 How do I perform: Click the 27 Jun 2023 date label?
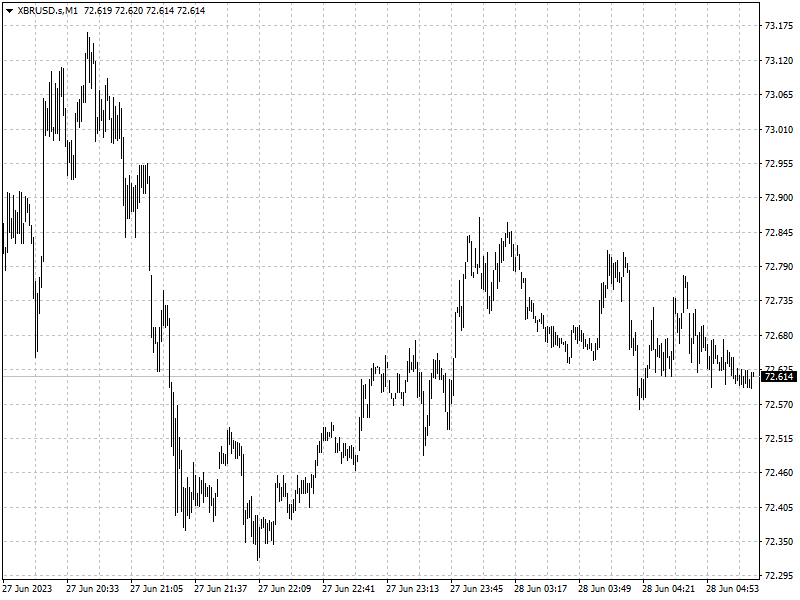(x=28, y=589)
